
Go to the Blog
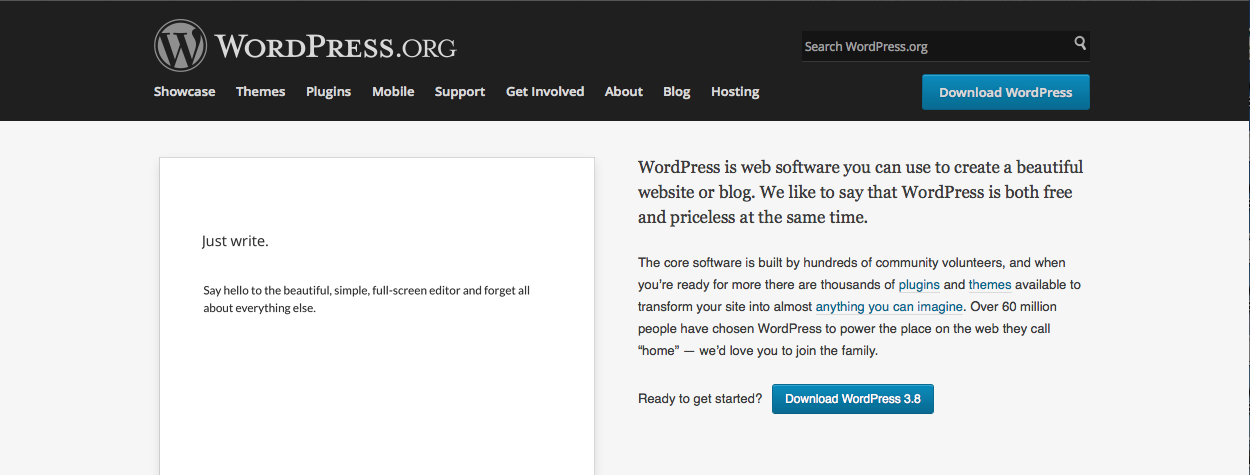[x=677, y=91]
